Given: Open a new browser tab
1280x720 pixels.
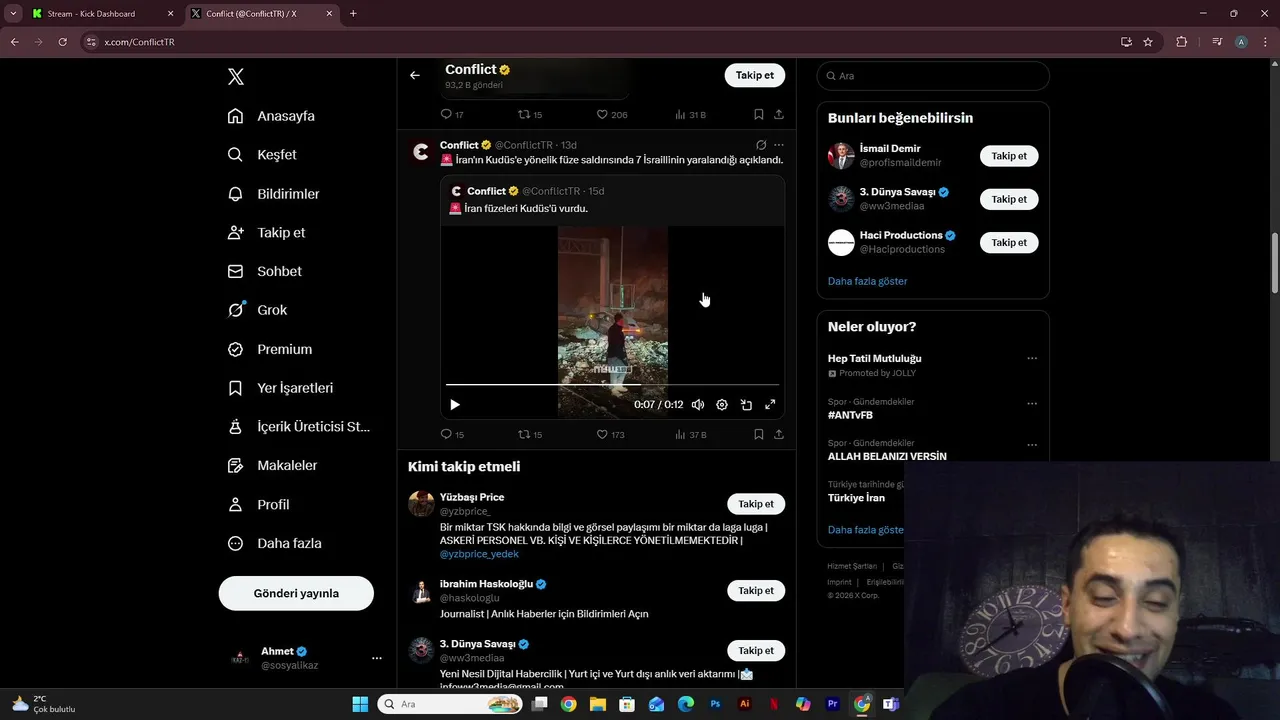Looking at the screenshot, I should click(x=353, y=14).
